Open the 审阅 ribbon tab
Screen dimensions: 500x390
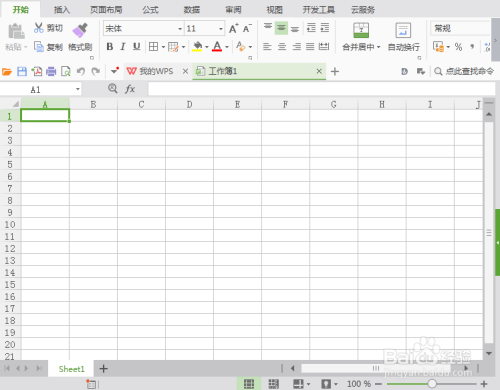point(233,10)
